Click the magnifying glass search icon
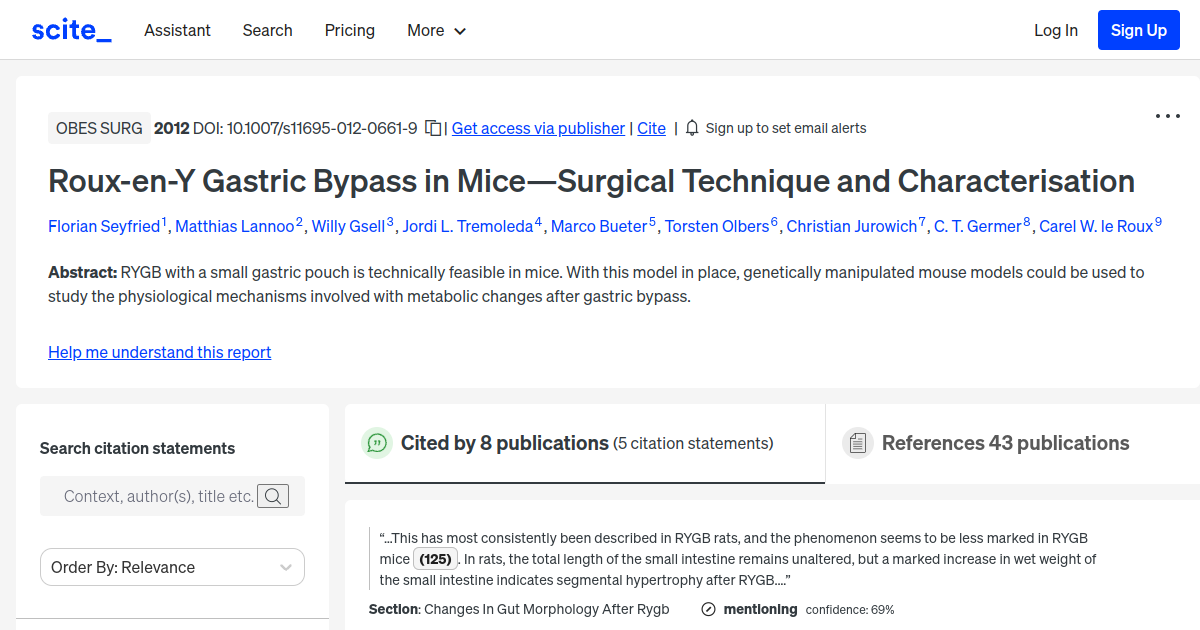1200x630 pixels. point(273,495)
